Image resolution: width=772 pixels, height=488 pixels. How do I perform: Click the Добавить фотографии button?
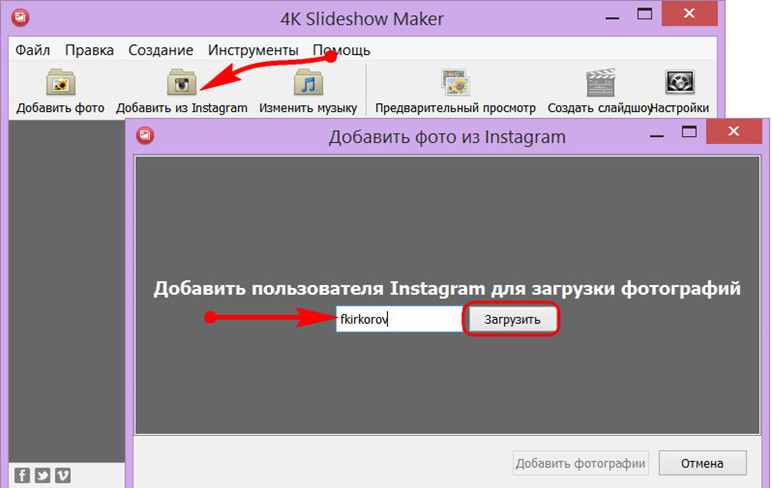click(x=580, y=463)
